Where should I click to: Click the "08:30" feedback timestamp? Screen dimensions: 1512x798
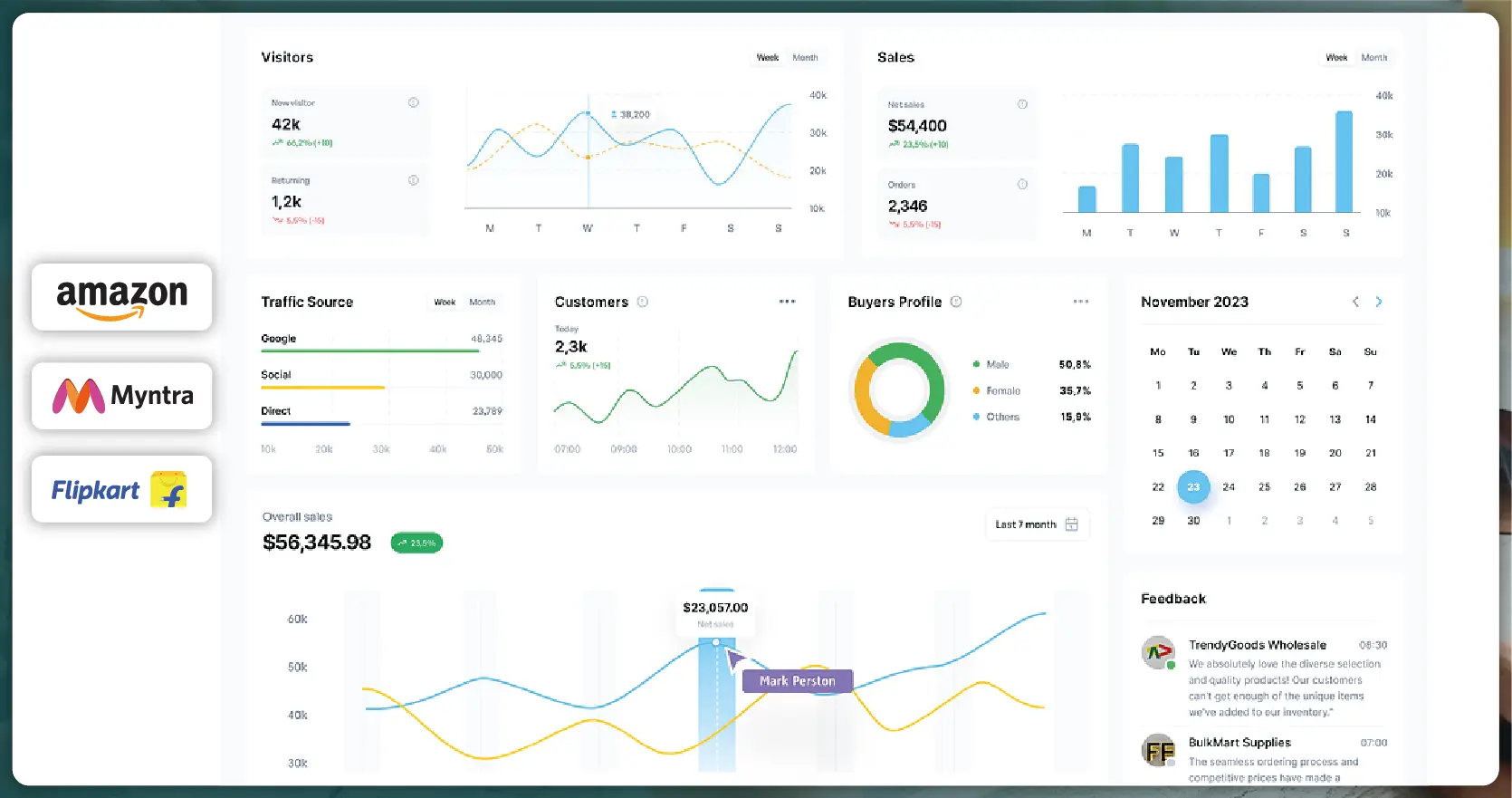(1373, 645)
